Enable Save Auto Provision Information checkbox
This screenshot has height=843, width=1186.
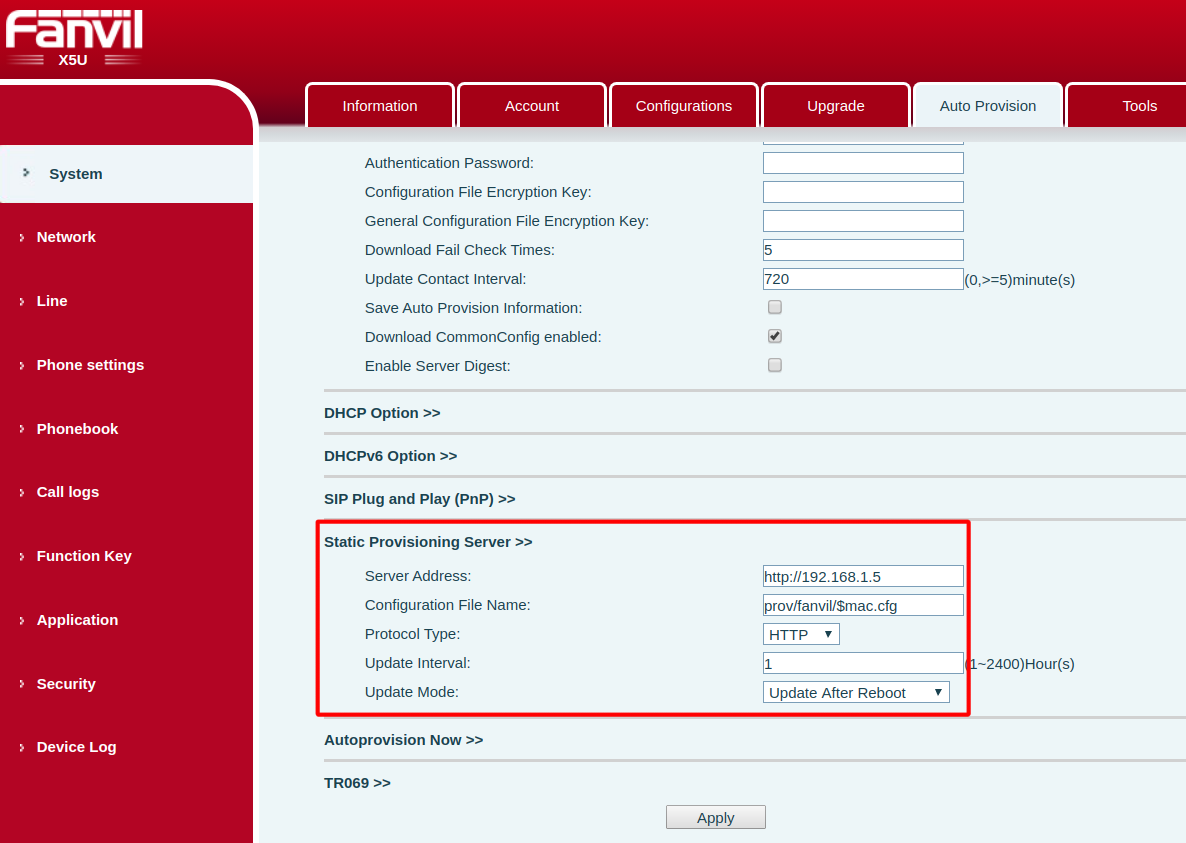[774, 308]
